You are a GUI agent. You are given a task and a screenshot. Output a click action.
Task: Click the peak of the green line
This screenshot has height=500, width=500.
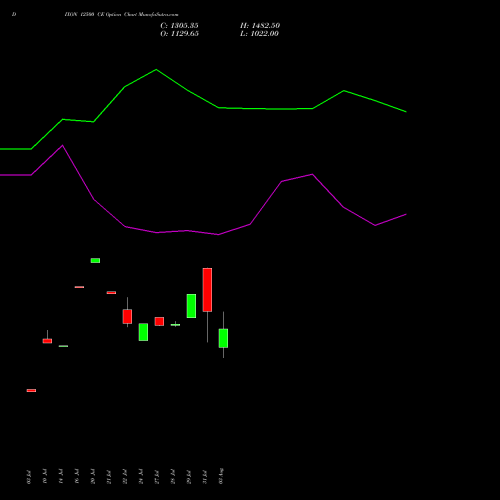click(156, 70)
